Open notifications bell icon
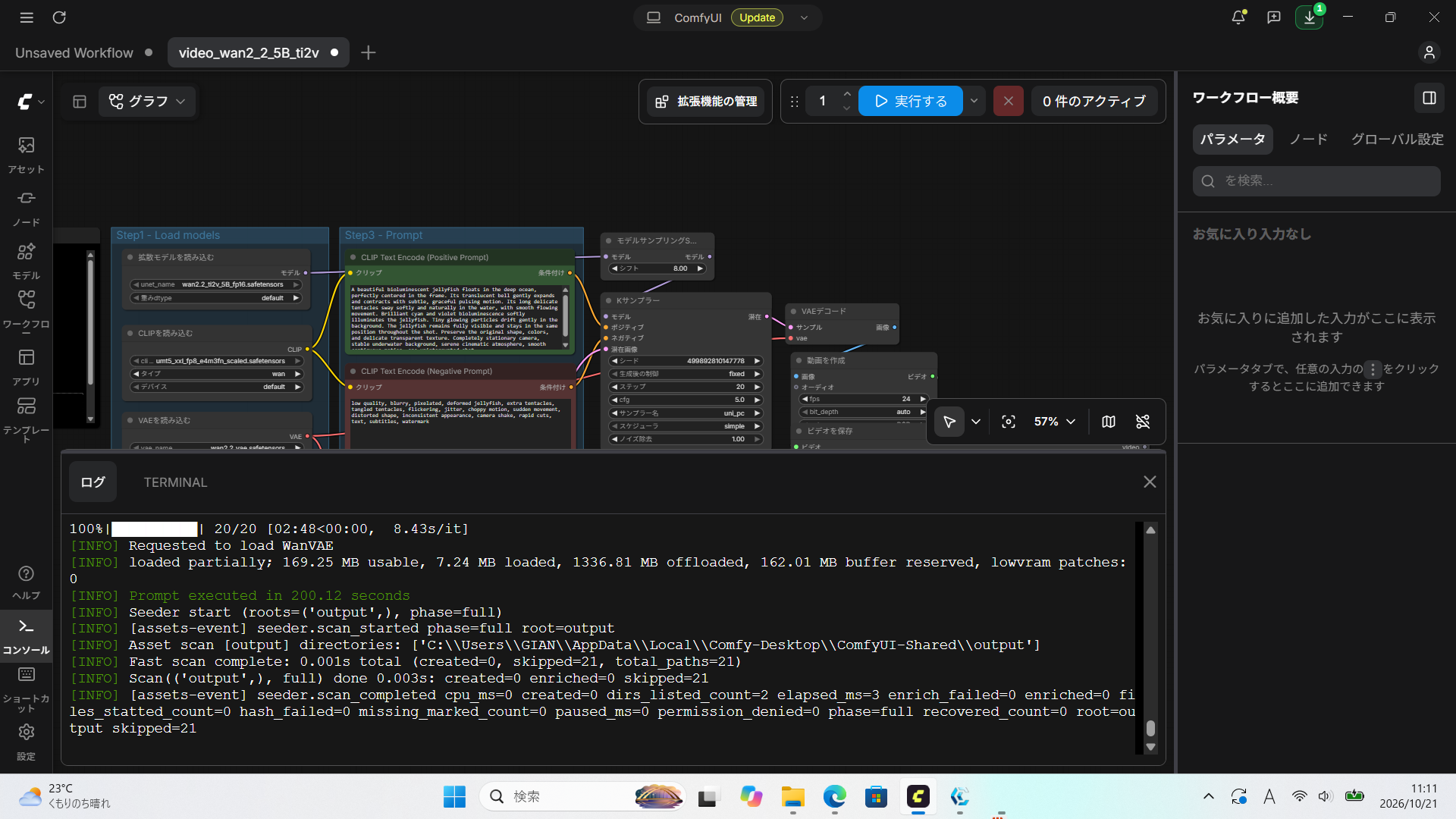 pyautogui.click(x=1238, y=17)
